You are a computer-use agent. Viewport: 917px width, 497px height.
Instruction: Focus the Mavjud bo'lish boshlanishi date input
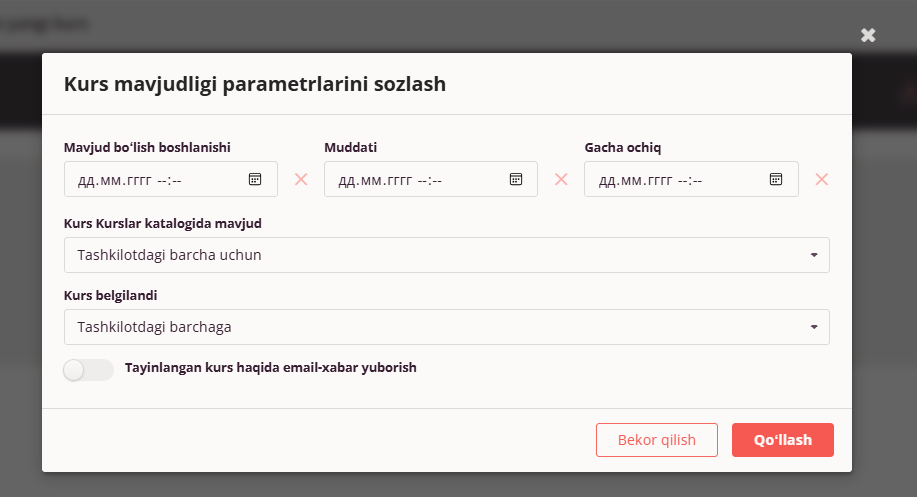coord(171,179)
